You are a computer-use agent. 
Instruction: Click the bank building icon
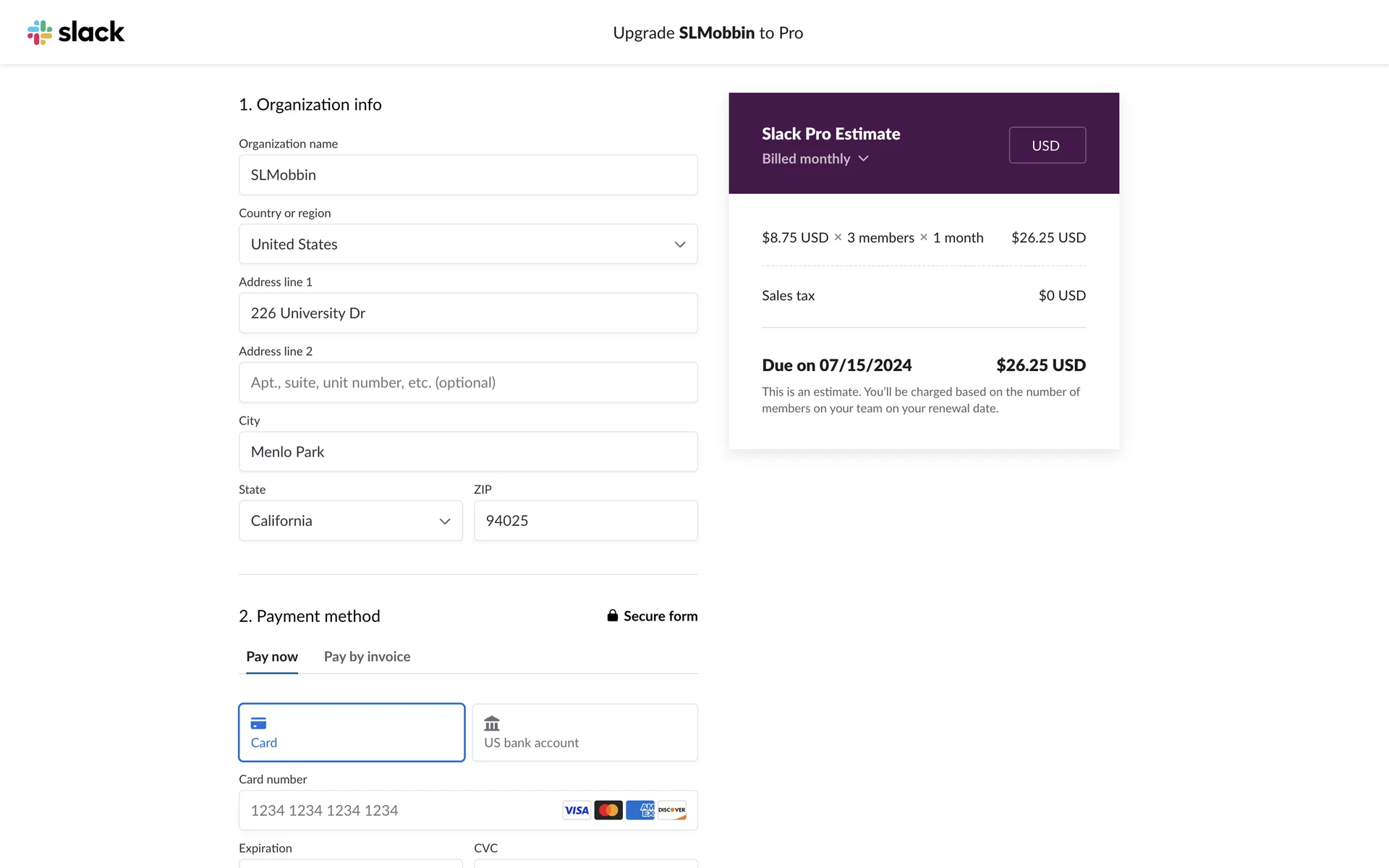tap(492, 723)
